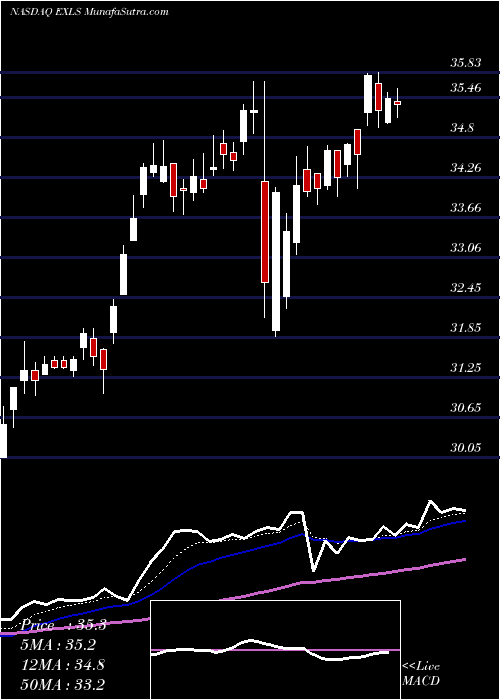Viewport: 500px width, 700px height.
Task: Select the 30.05 price level label
Action: 466,448
